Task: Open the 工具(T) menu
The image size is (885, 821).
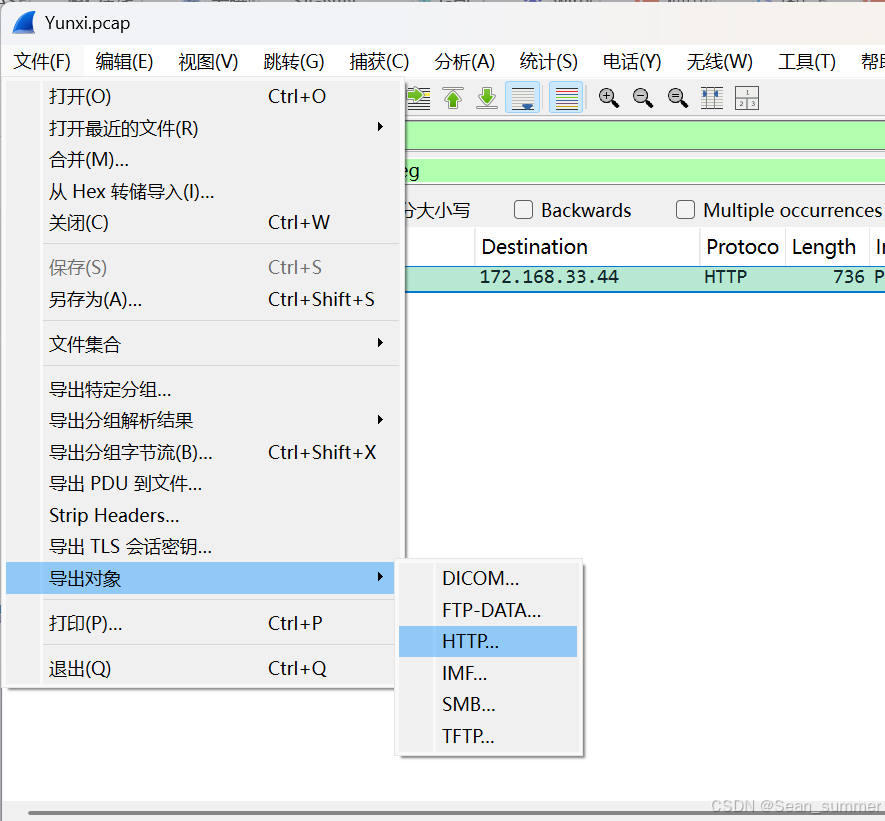Action: 807,61
